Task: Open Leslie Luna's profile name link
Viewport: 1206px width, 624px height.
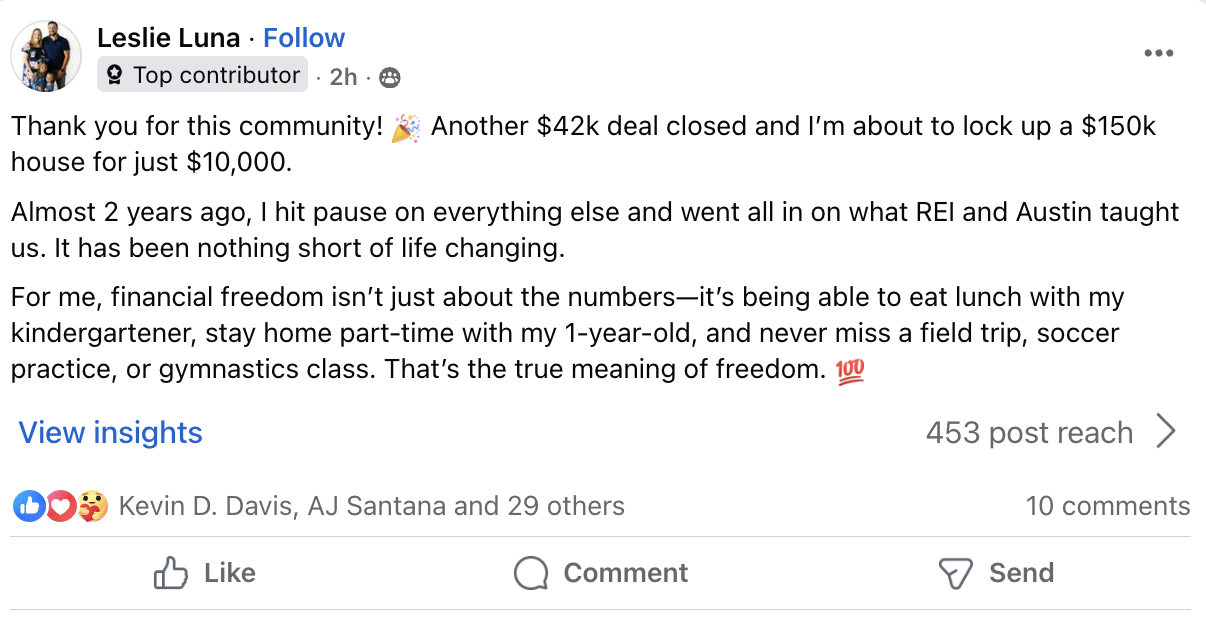Action: click(169, 38)
